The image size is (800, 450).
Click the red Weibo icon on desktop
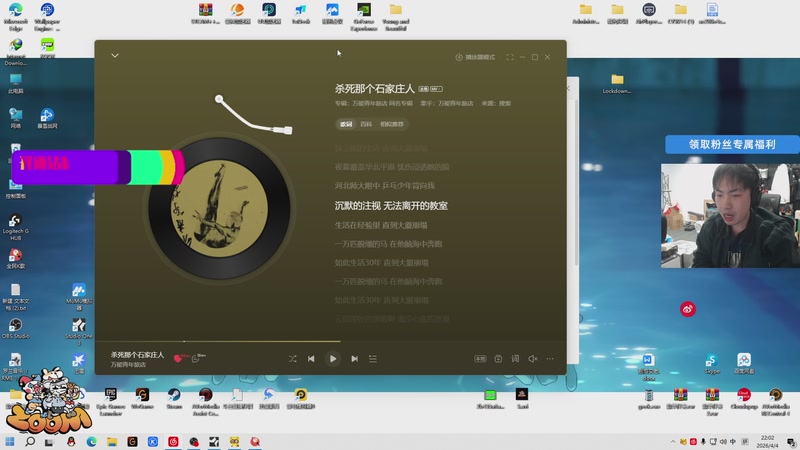coord(688,309)
